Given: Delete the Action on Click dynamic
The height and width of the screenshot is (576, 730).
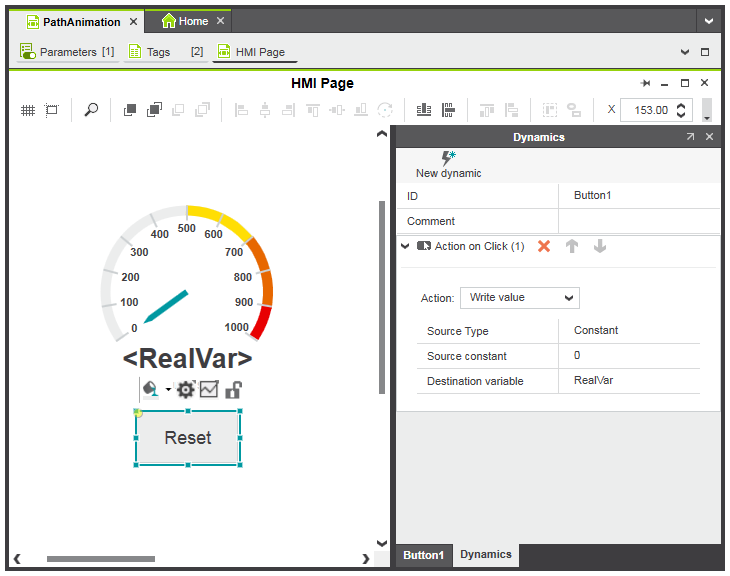Looking at the screenshot, I should [x=544, y=246].
